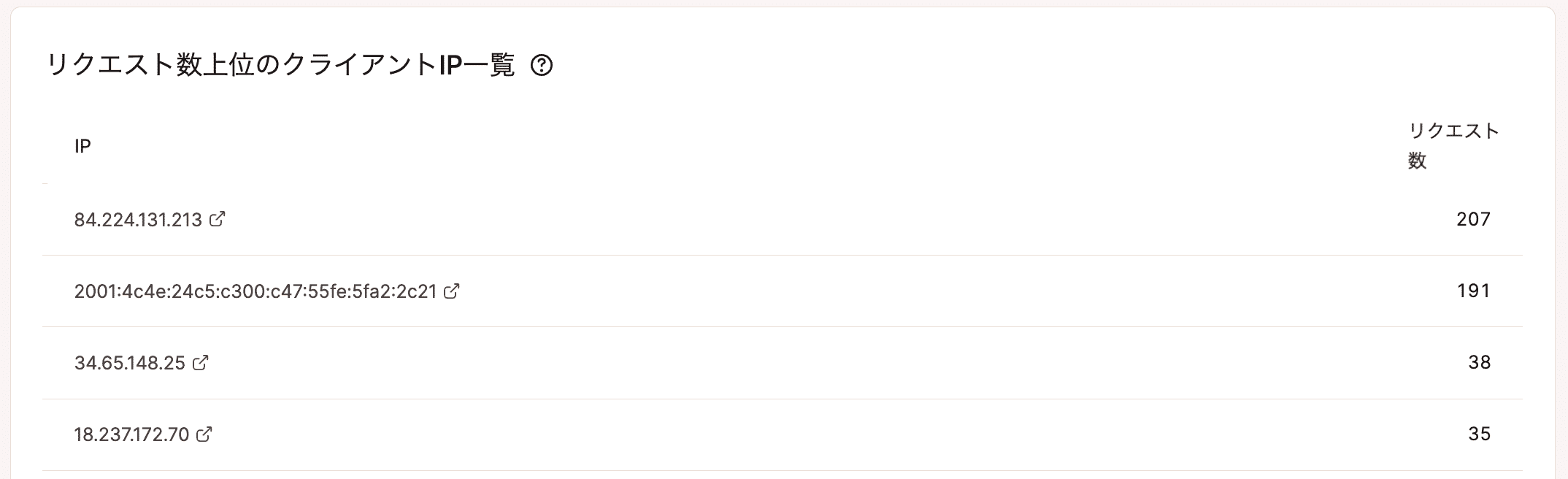Click the help icon beside クライアントIP一覧 title
This screenshot has height=479, width=1568.
[542, 66]
